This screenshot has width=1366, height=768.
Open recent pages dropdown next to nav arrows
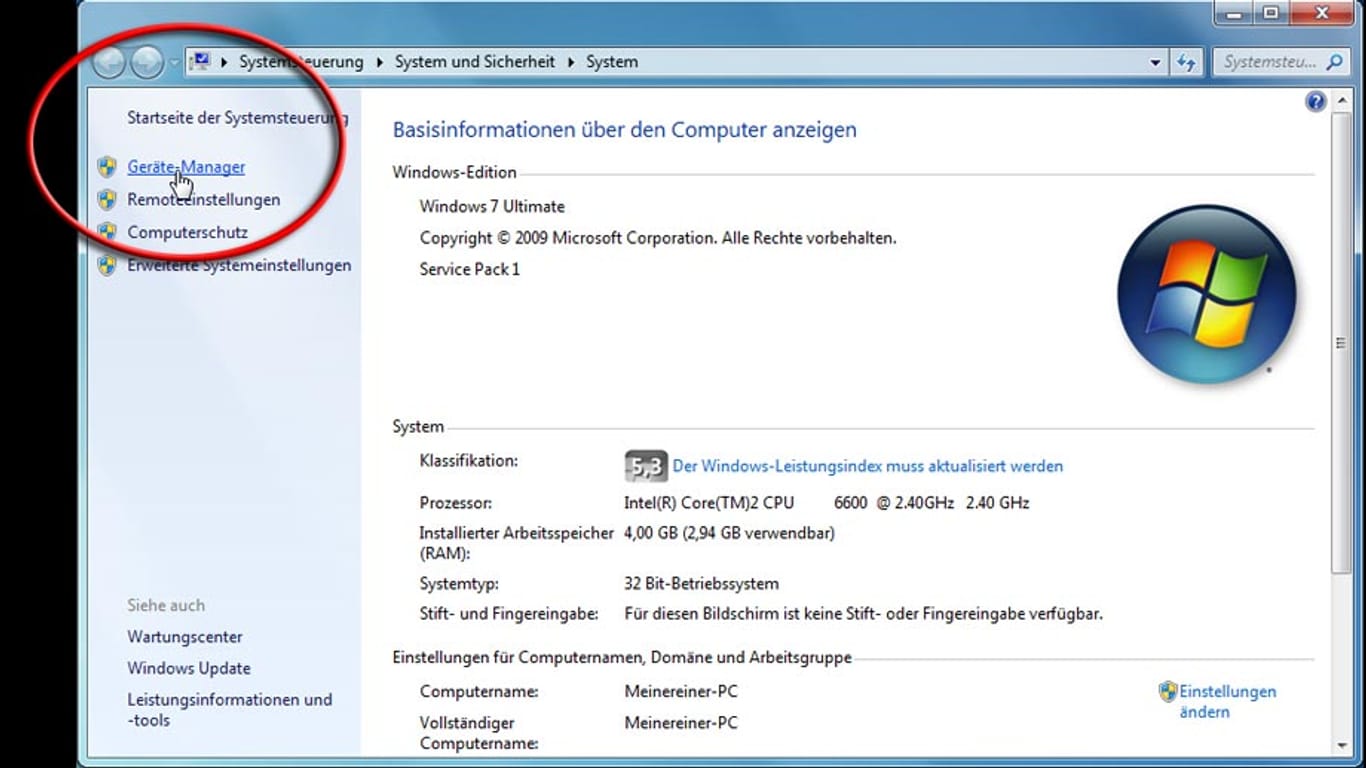[174, 62]
